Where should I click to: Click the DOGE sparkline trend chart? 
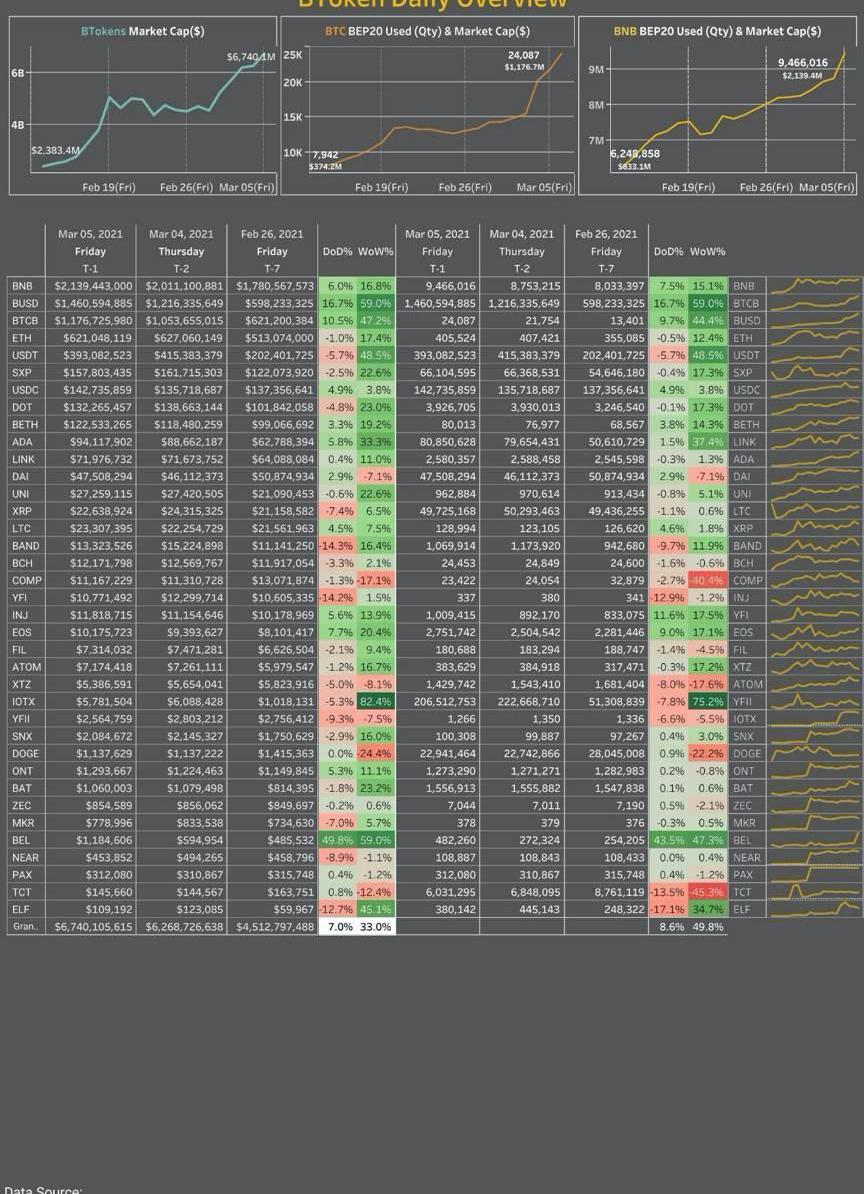(814, 753)
